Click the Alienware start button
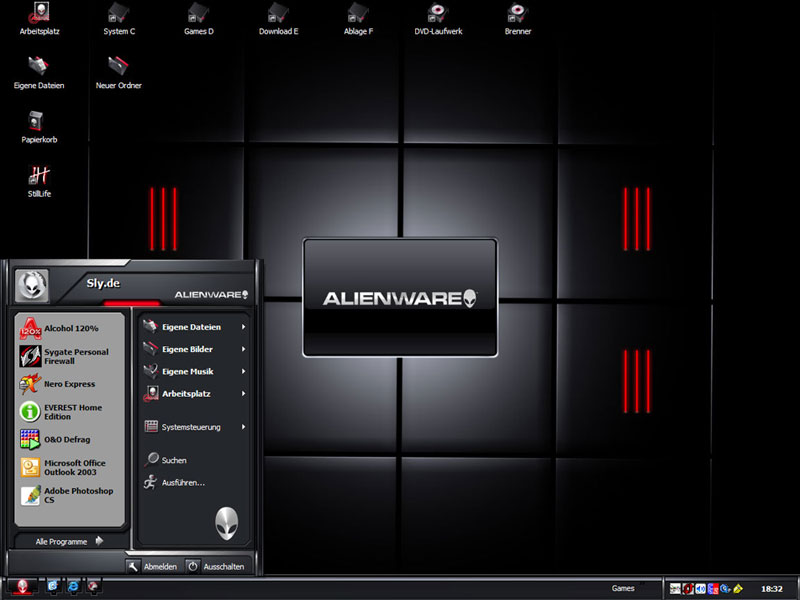800x600 pixels. [22, 587]
